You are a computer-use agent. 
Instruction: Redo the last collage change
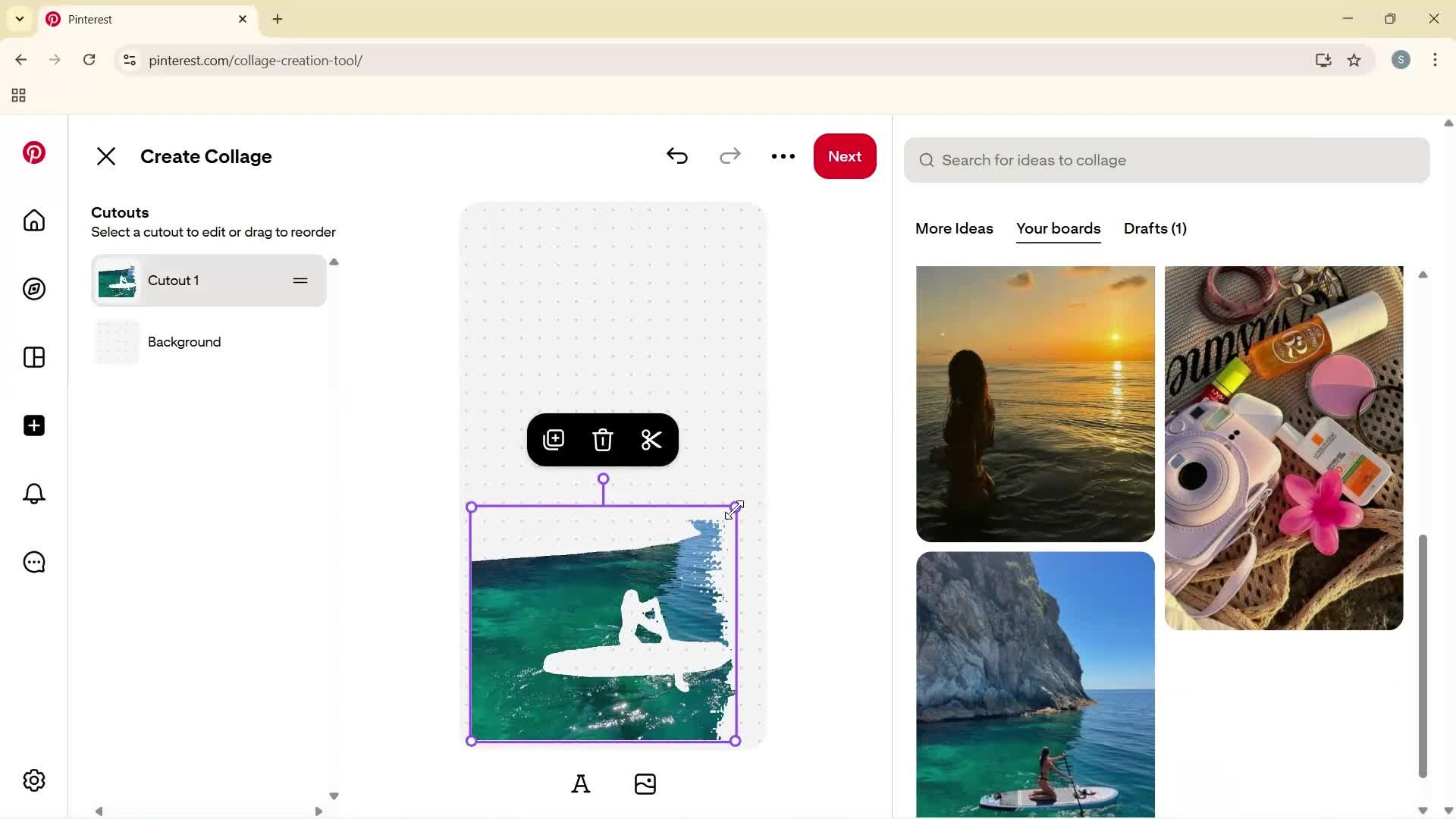tap(730, 156)
